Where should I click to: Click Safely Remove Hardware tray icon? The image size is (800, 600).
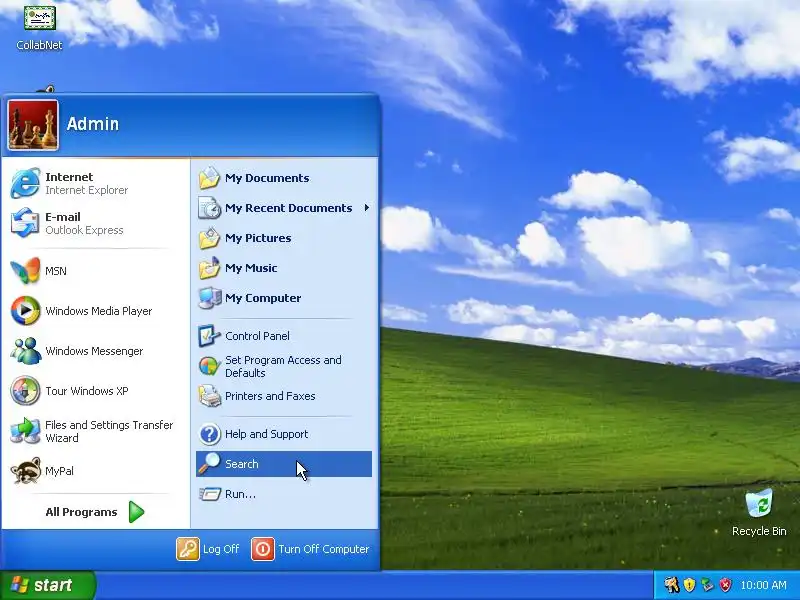pyautogui.click(x=707, y=585)
